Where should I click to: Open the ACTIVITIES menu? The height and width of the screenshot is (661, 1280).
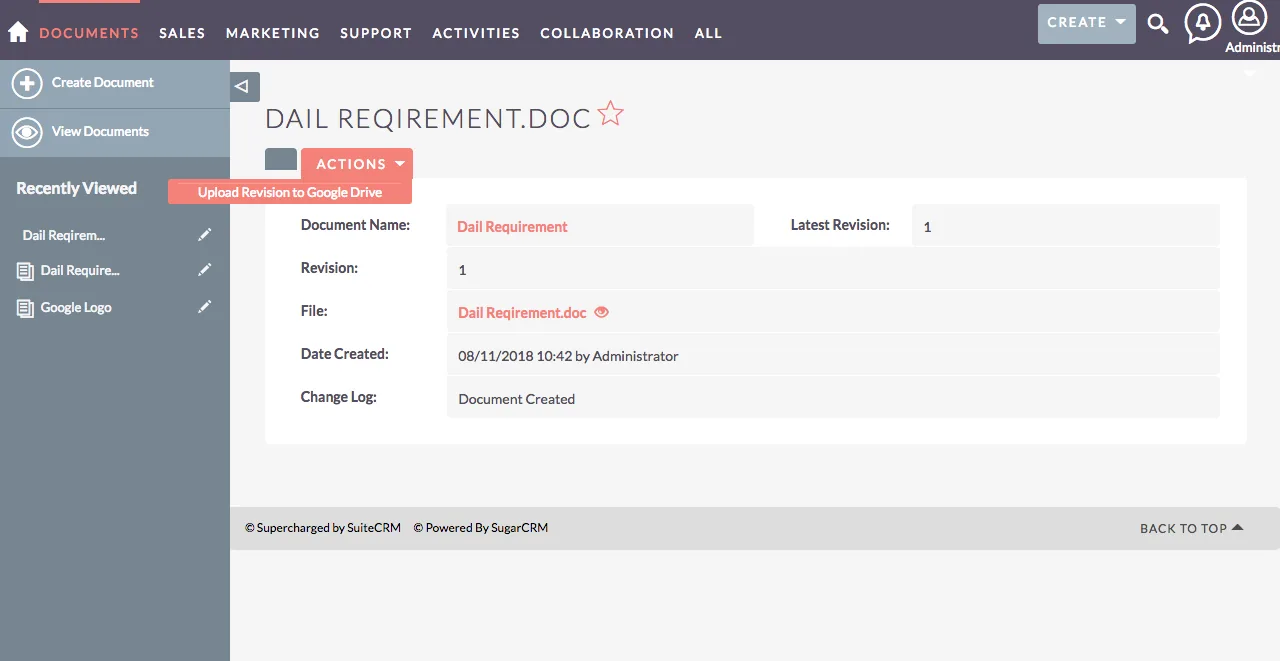[x=476, y=33]
